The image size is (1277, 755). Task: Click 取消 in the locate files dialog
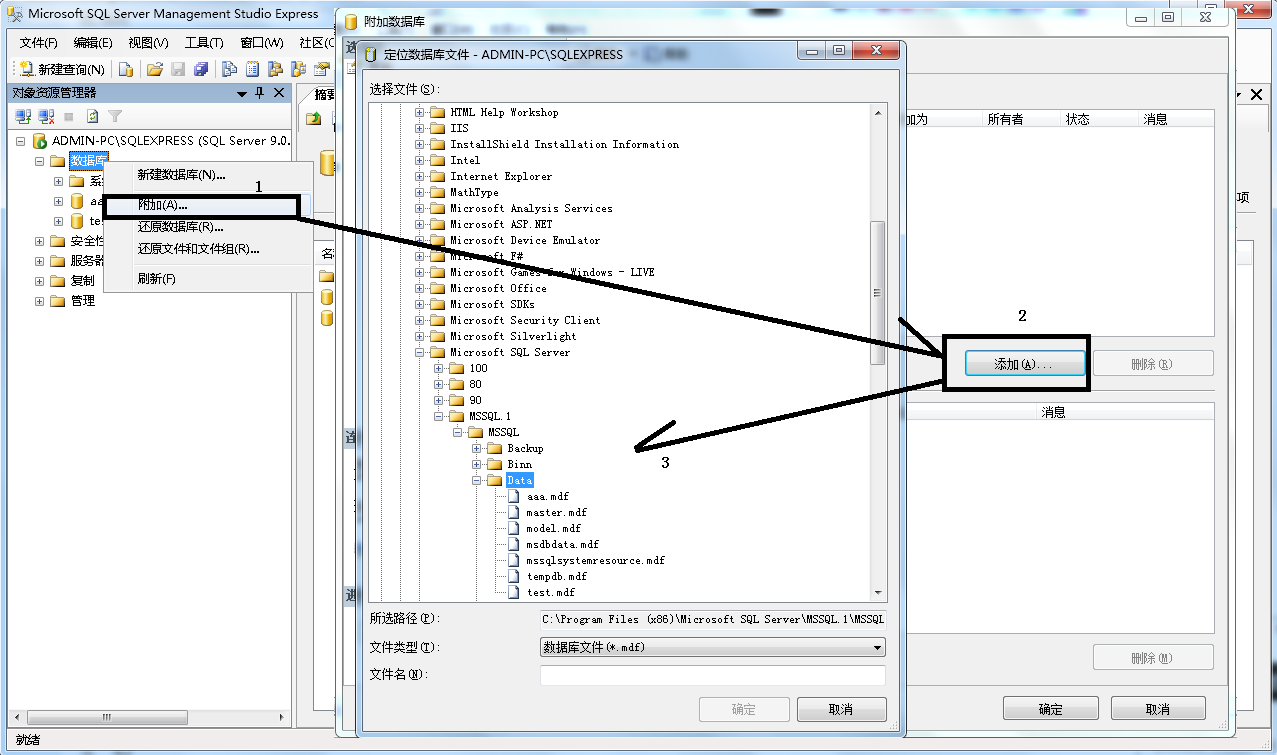pos(841,709)
